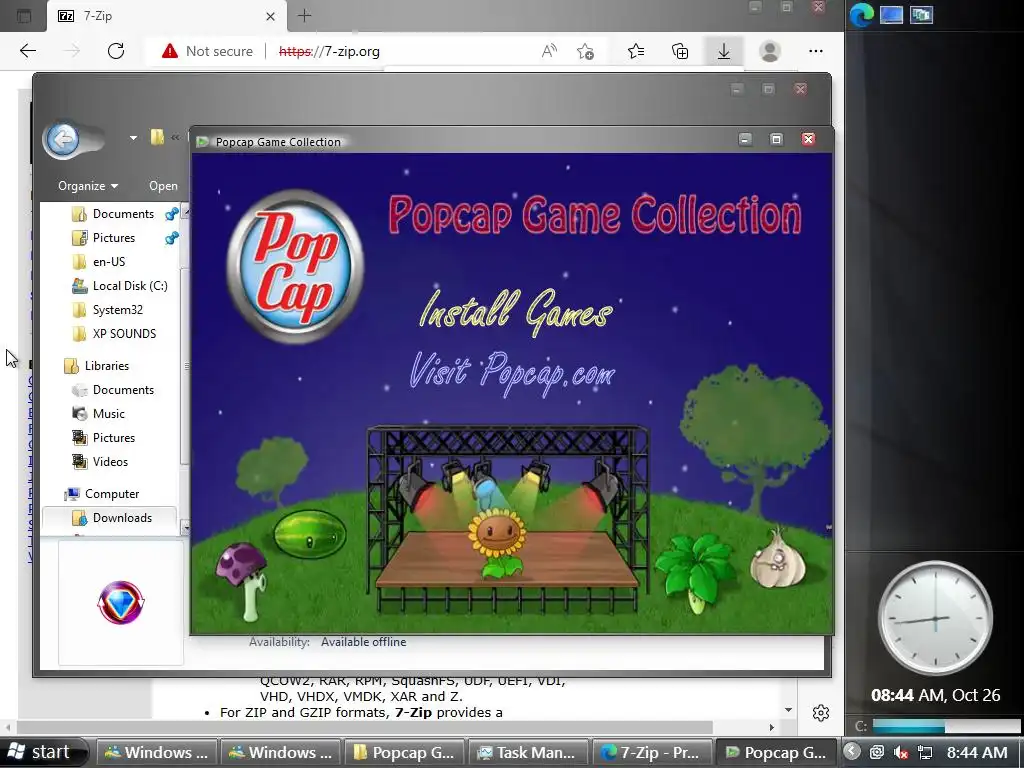Click the C: drive usage bar gadget
This screenshot has height=768, width=1024.
pos(946,726)
